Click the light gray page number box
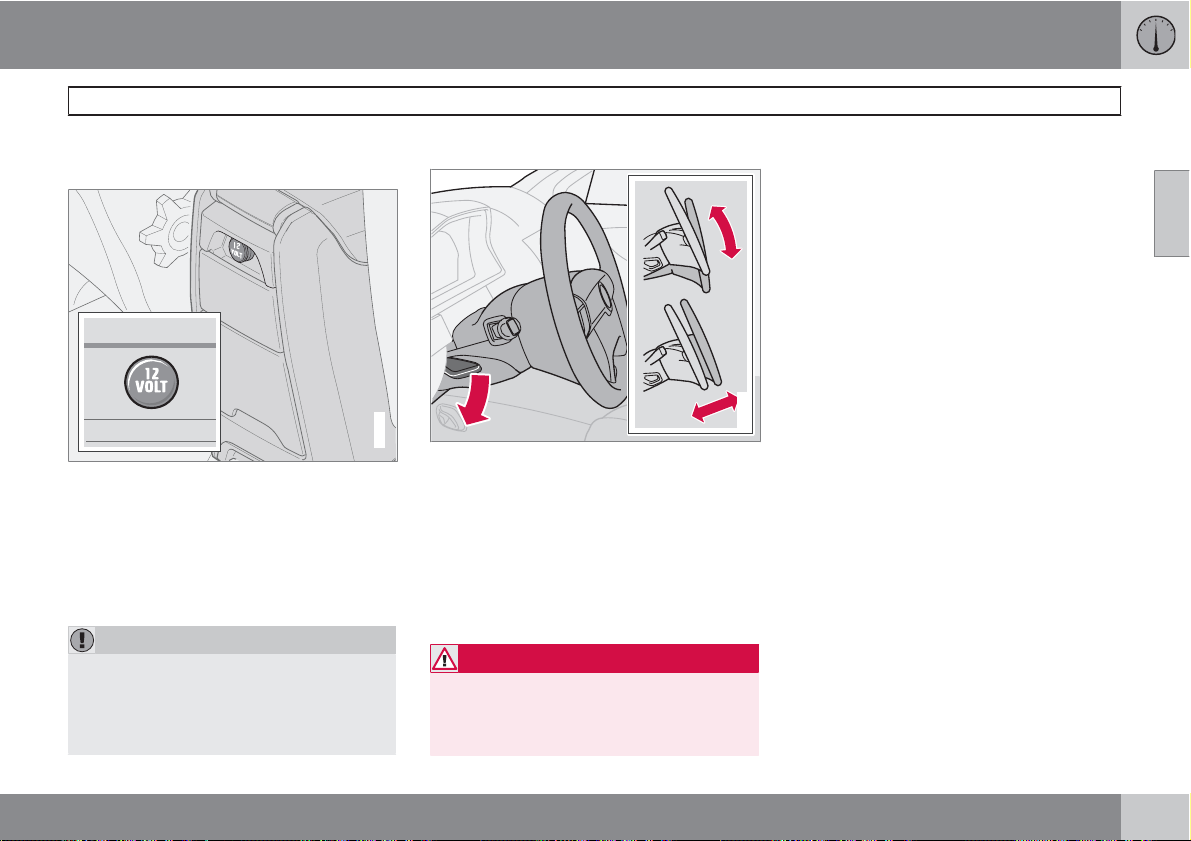The width and height of the screenshot is (1191, 841). click(1155, 817)
